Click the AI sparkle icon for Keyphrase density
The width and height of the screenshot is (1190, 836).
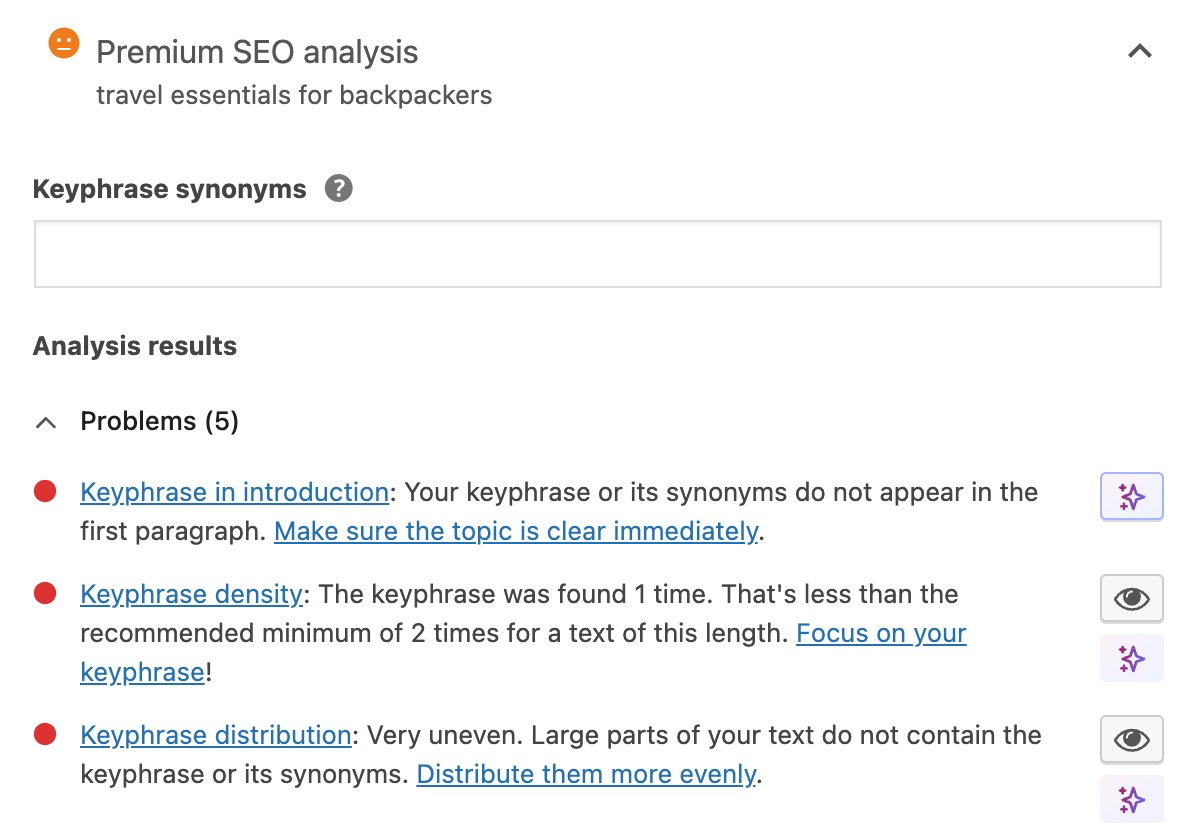[1131, 658]
